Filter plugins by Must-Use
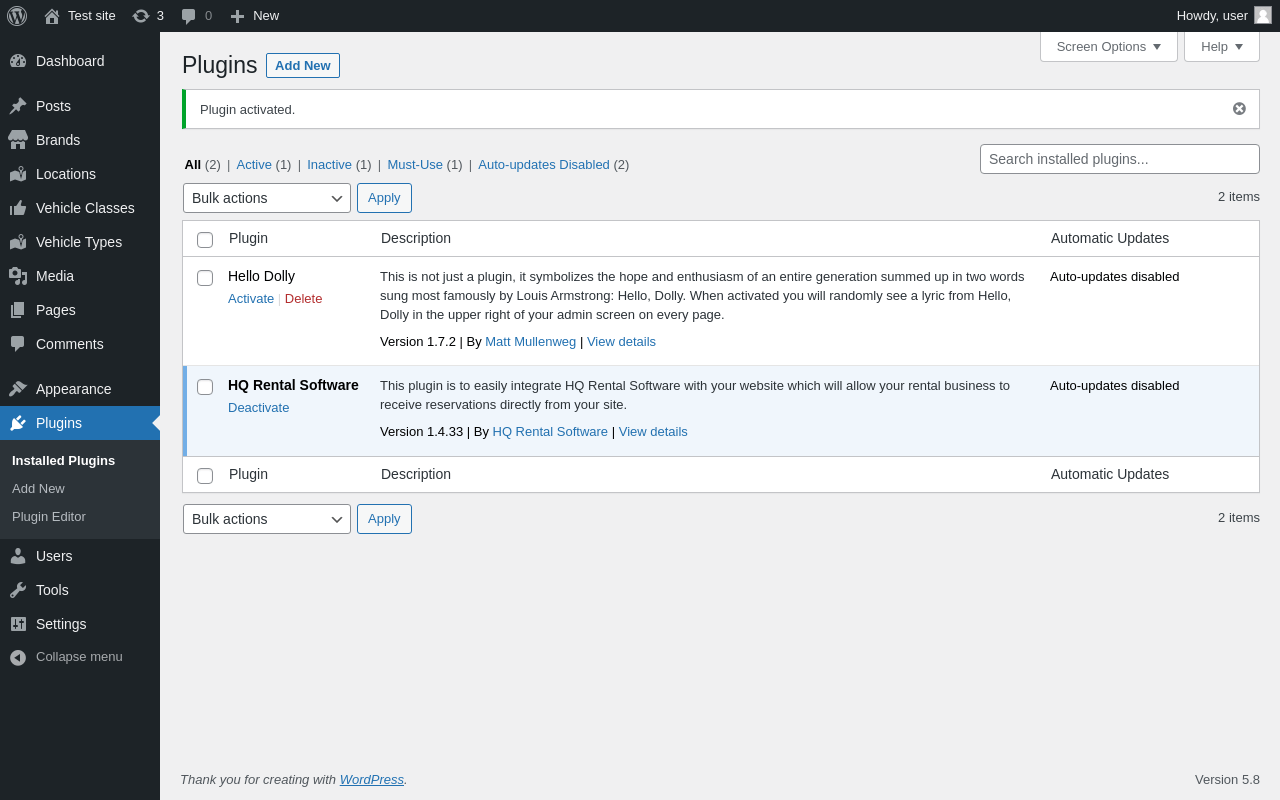The width and height of the screenshot is (1280, 800). [x=415, y=165]
